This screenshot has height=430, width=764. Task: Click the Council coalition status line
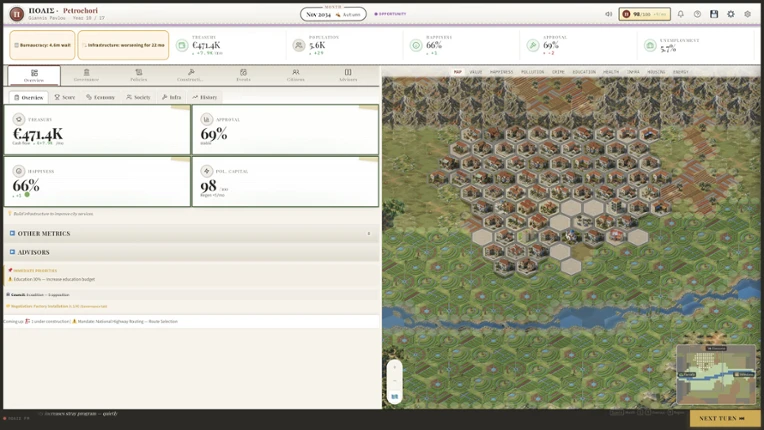(x=38, y=295)
